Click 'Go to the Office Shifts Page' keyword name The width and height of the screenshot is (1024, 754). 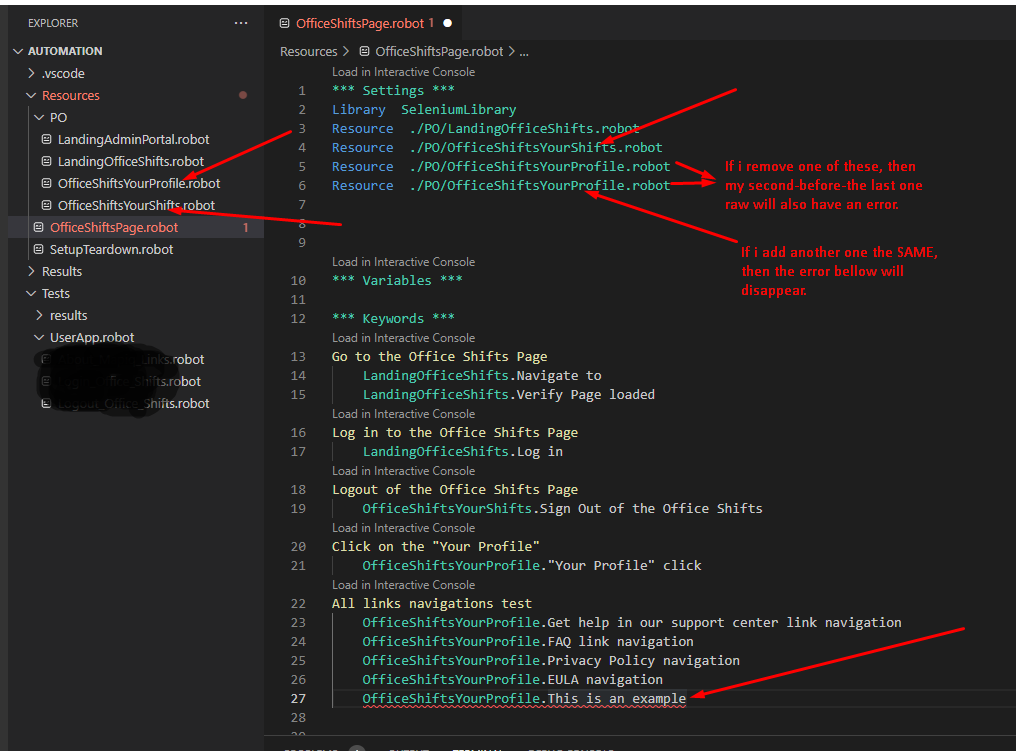(440, 357)
